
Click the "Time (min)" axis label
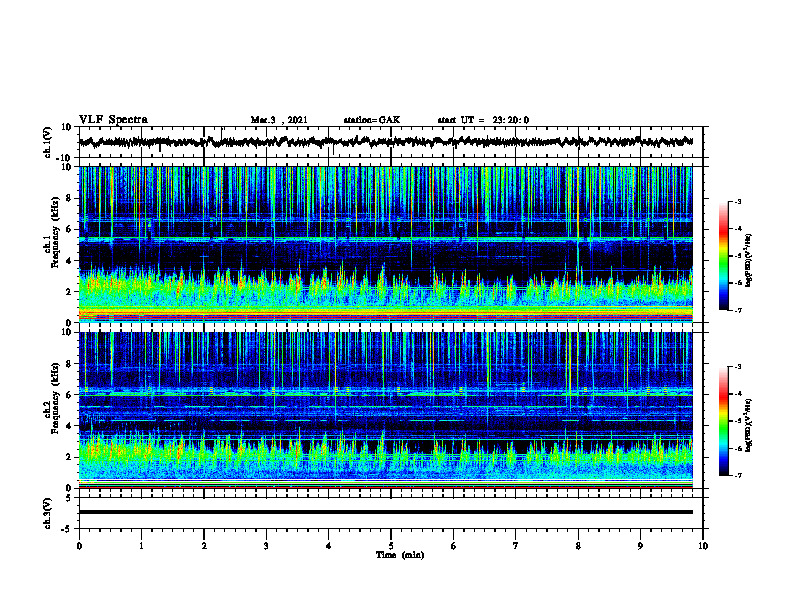(400, 555)
